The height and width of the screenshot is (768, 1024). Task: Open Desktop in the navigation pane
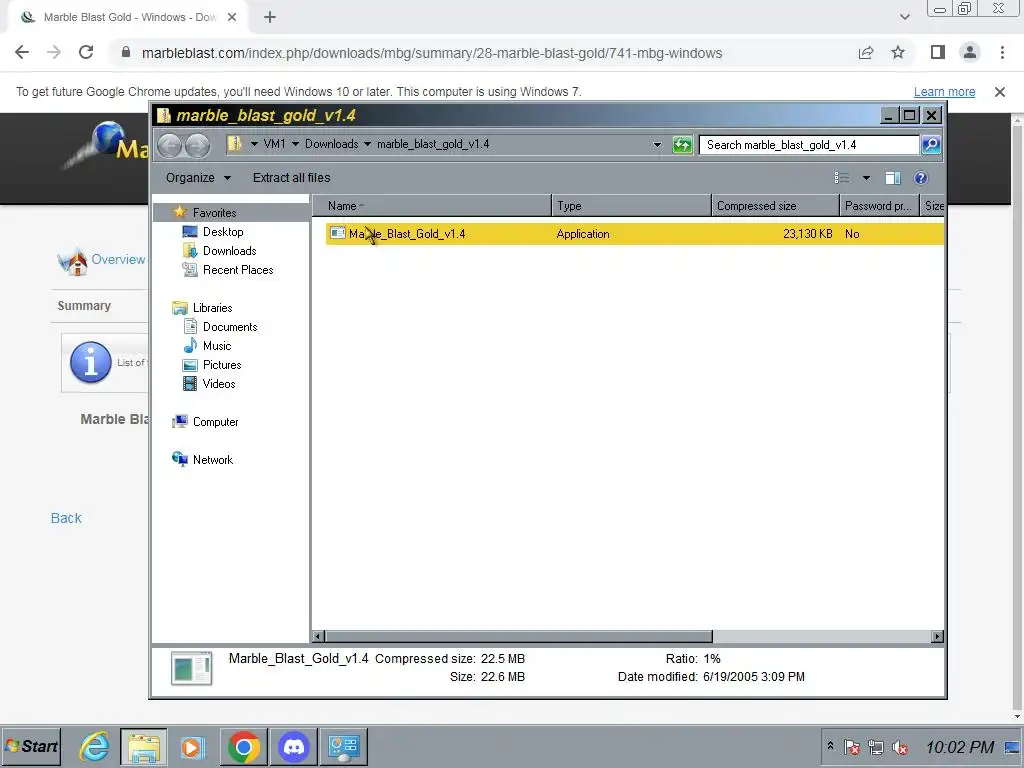pos(223,232)
